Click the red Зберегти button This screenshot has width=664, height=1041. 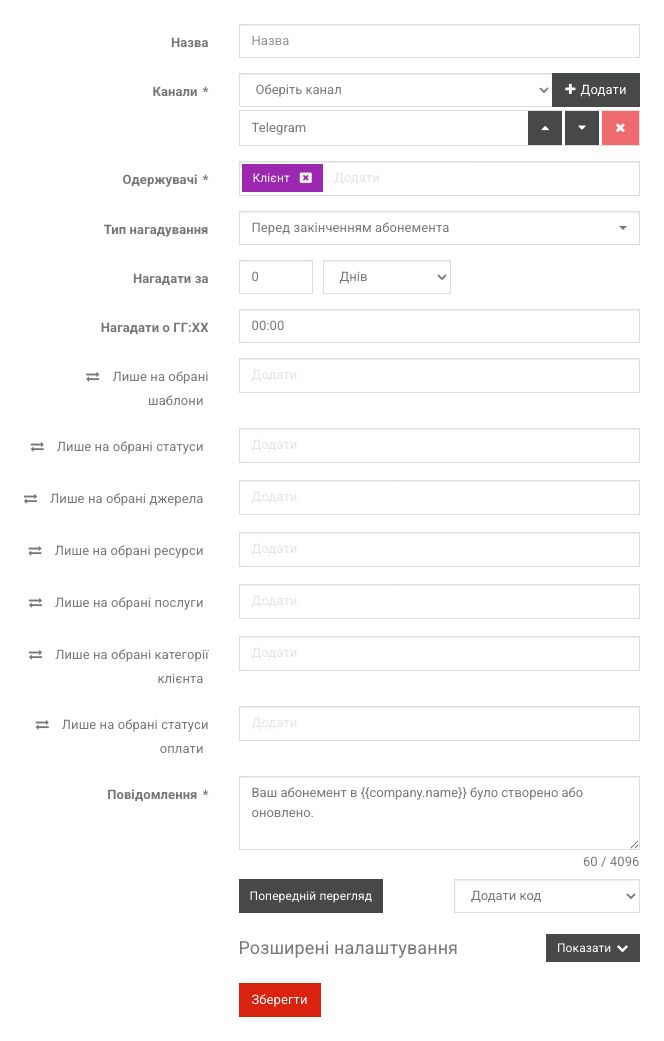(x=280, y=1000)
